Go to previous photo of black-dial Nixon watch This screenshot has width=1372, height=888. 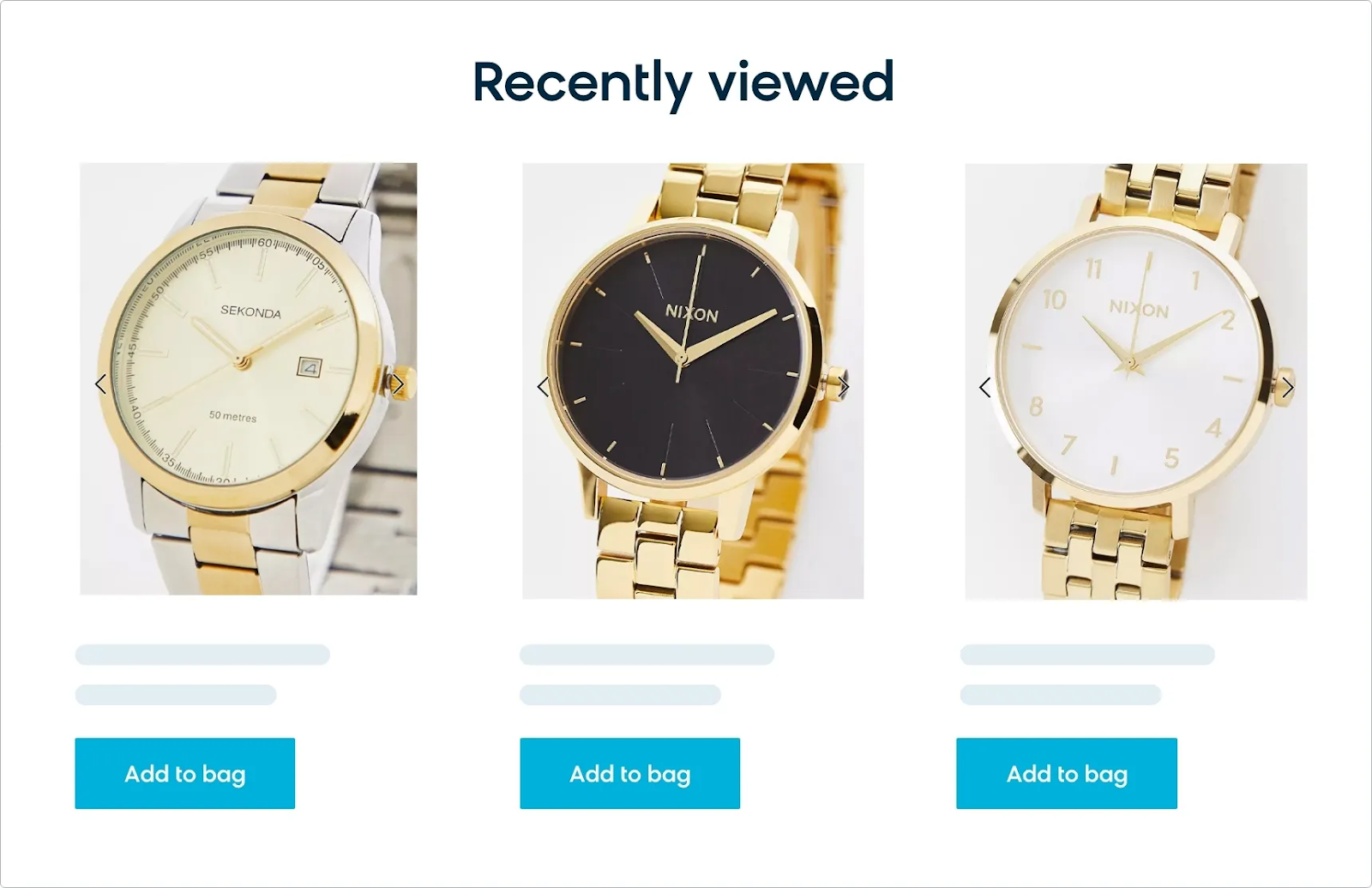(543, 387)
